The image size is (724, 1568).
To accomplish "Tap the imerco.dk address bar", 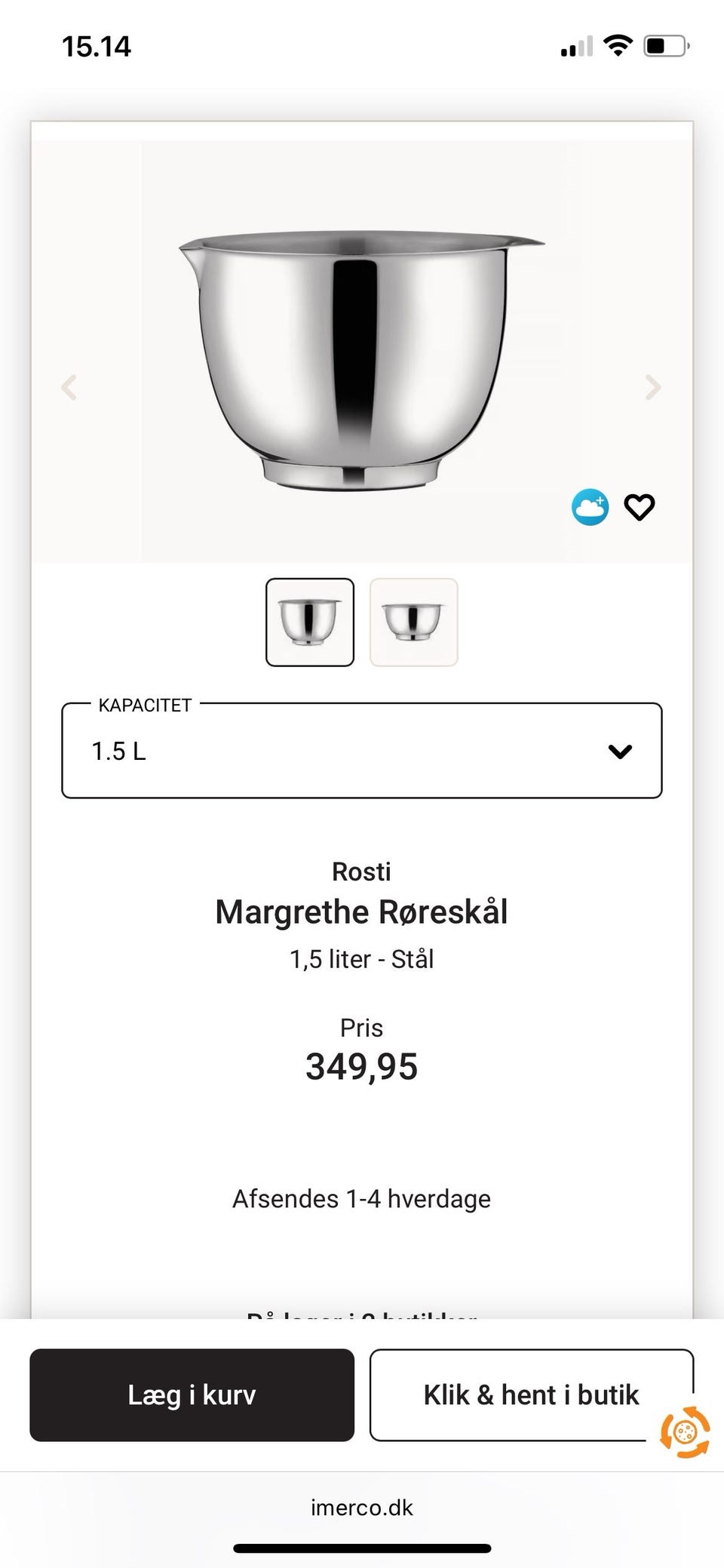I will pyautogui.click(x=362, y=1508).
